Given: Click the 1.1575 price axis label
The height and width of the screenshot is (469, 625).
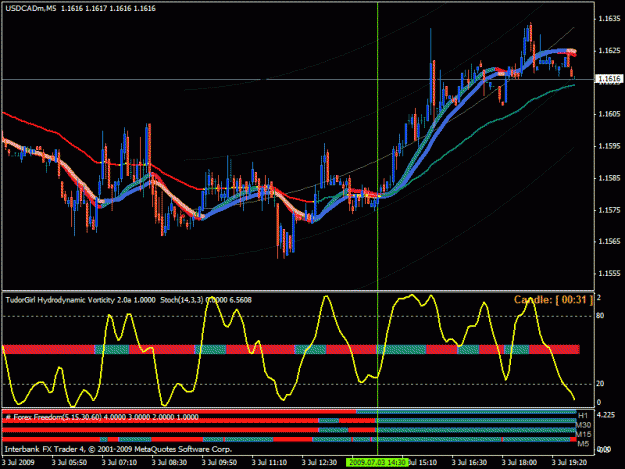Looking at the screenshot, I should pyautogui.click(x=609, y=210).
